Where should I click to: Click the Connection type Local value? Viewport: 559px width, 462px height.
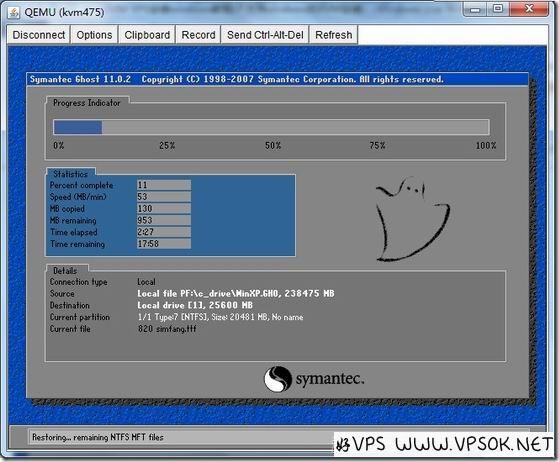pyautogui.click(x=146, y=282)
